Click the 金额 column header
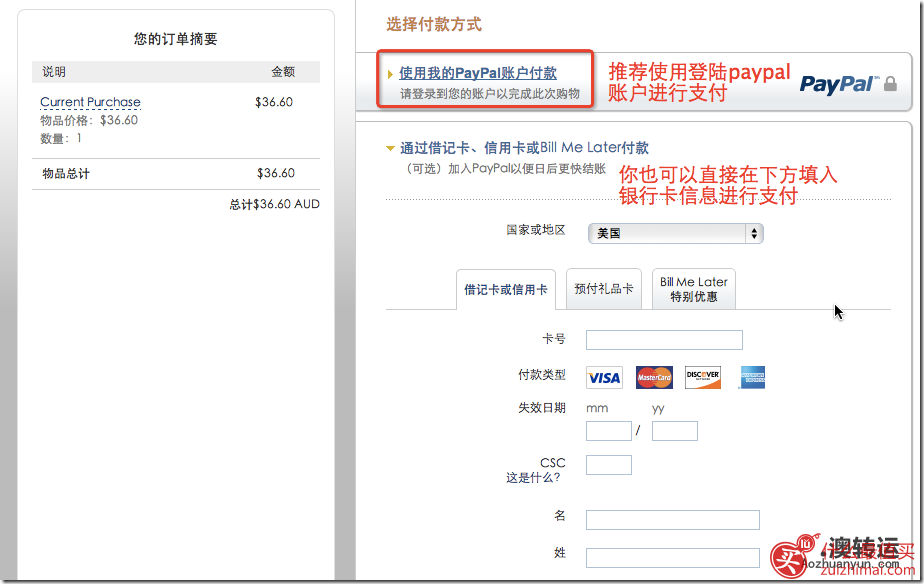 click(x=283, y=72)
